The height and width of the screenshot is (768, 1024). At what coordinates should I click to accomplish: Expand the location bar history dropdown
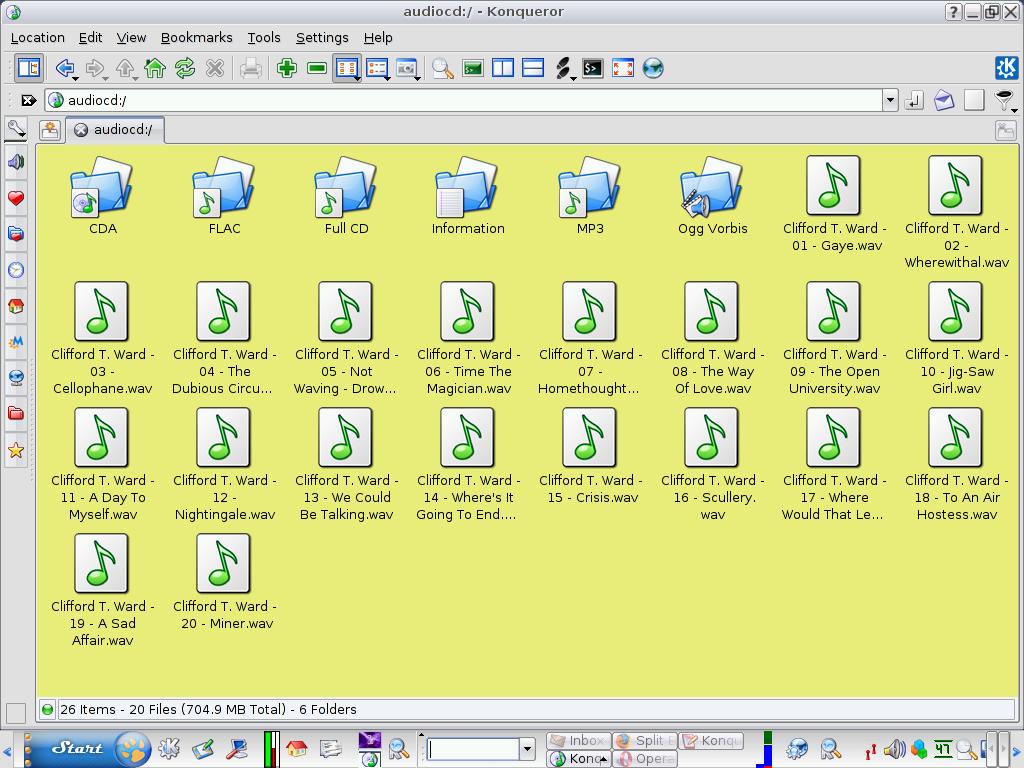890,100
